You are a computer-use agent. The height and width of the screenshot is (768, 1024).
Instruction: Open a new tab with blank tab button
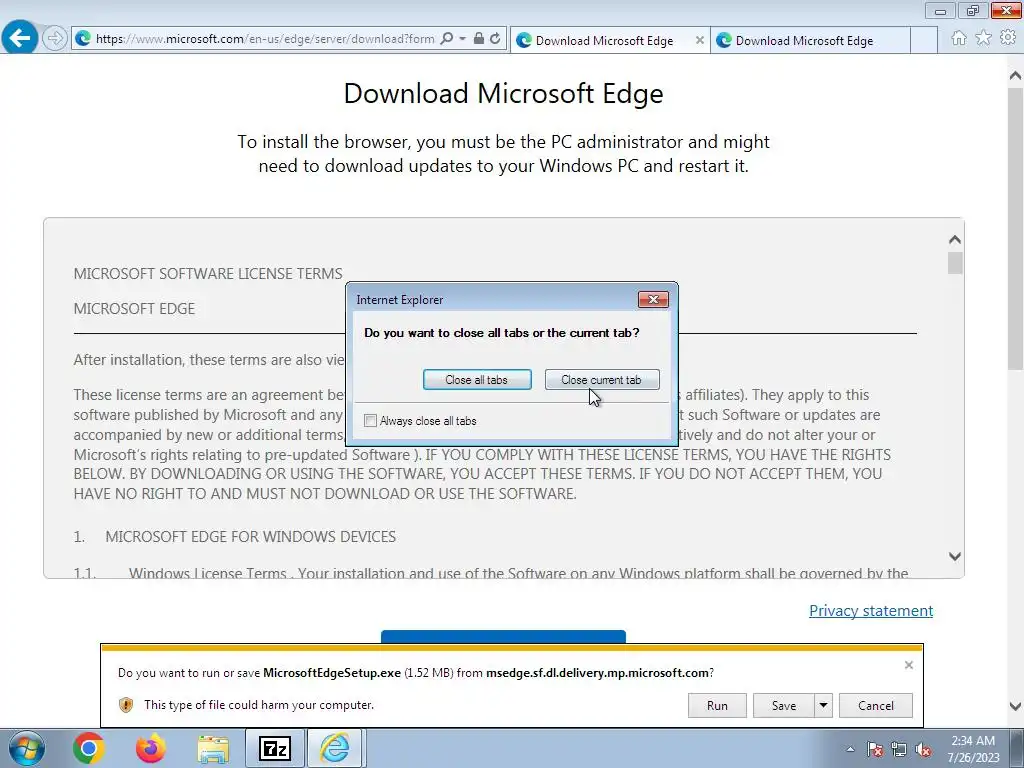coord(923,40)
